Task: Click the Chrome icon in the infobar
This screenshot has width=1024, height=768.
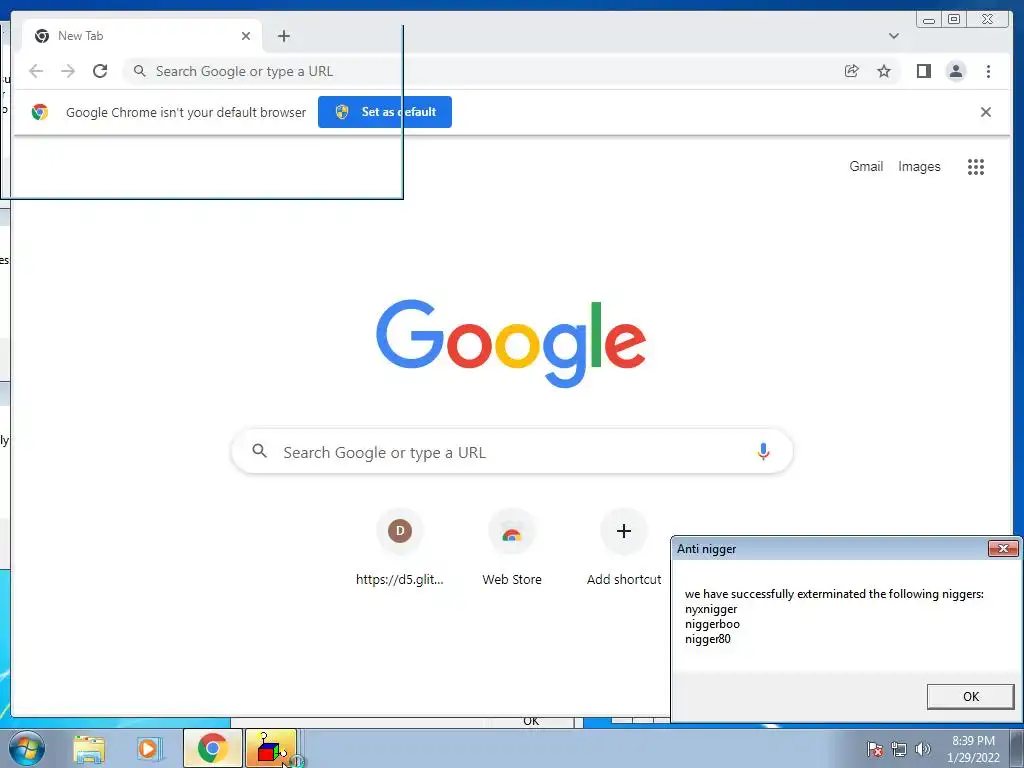Action: [40, 112]
